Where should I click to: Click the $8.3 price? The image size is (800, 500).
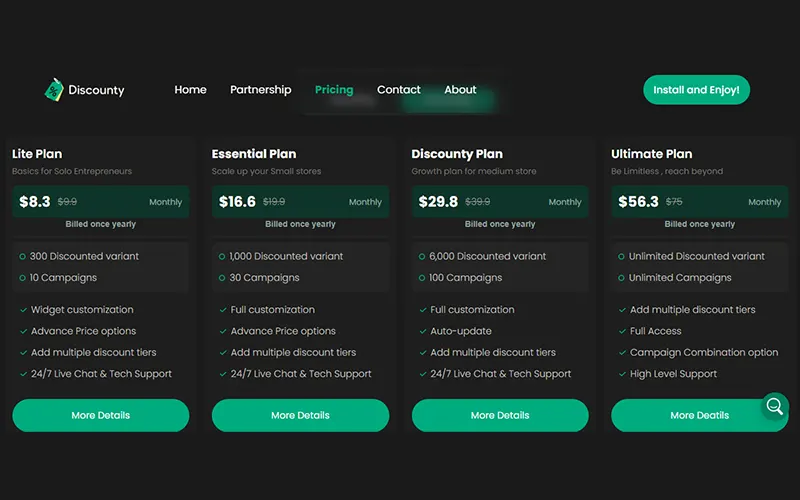35,202
